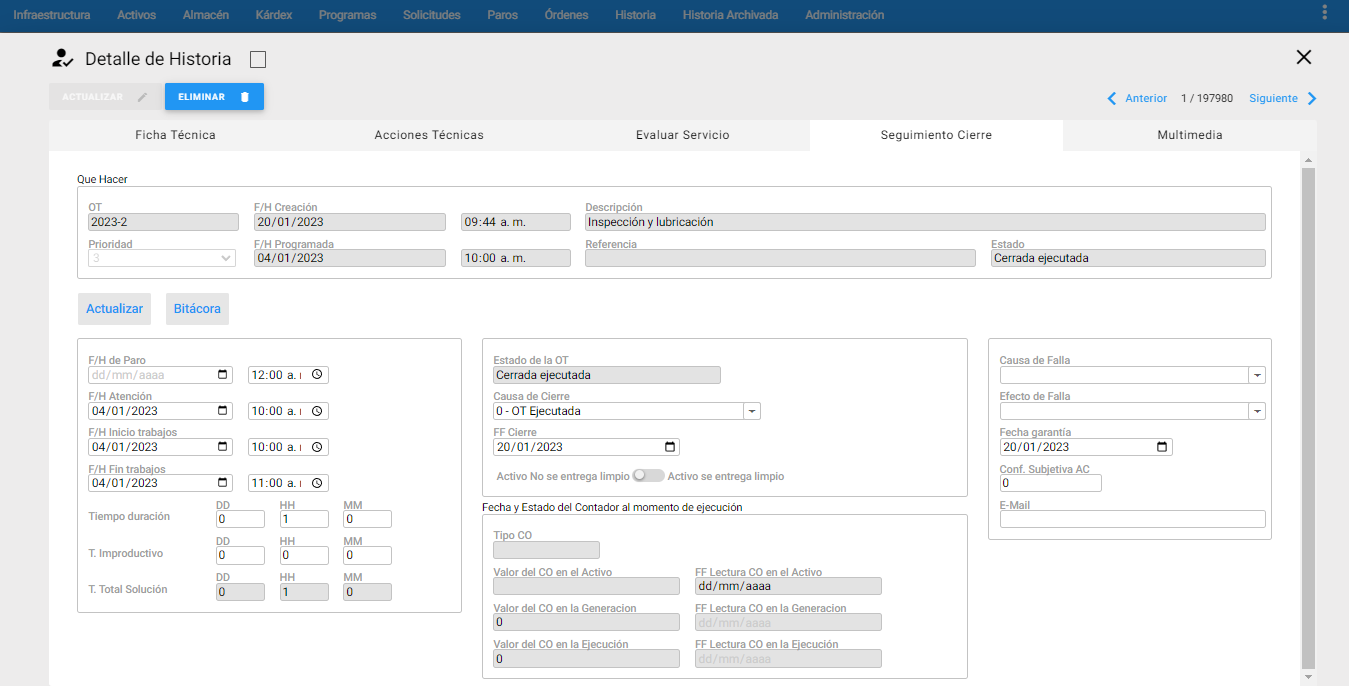The image size is (1349, 686).
Task: Click the T. Improductivo HH field
Action: (304, 555)
